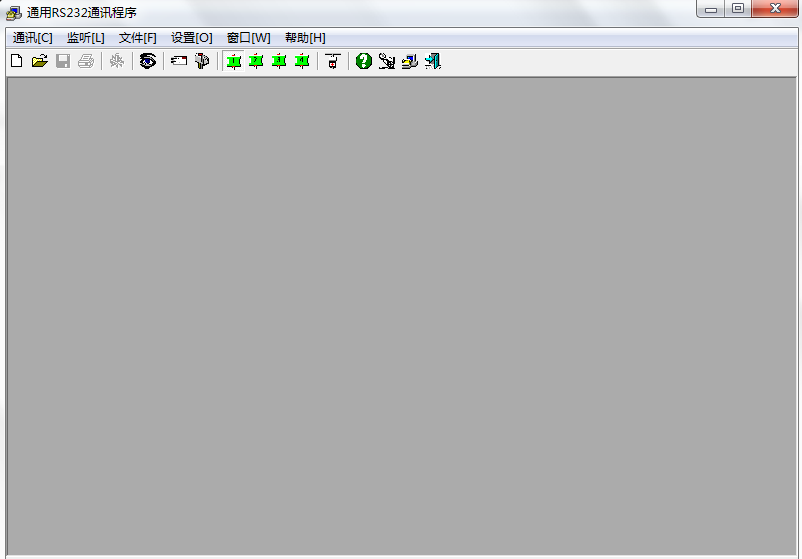The height and width of the screenshot is (559, 802).
Task: Click the mailbox icon in toolbar
Action: click(x=202, y=61)
